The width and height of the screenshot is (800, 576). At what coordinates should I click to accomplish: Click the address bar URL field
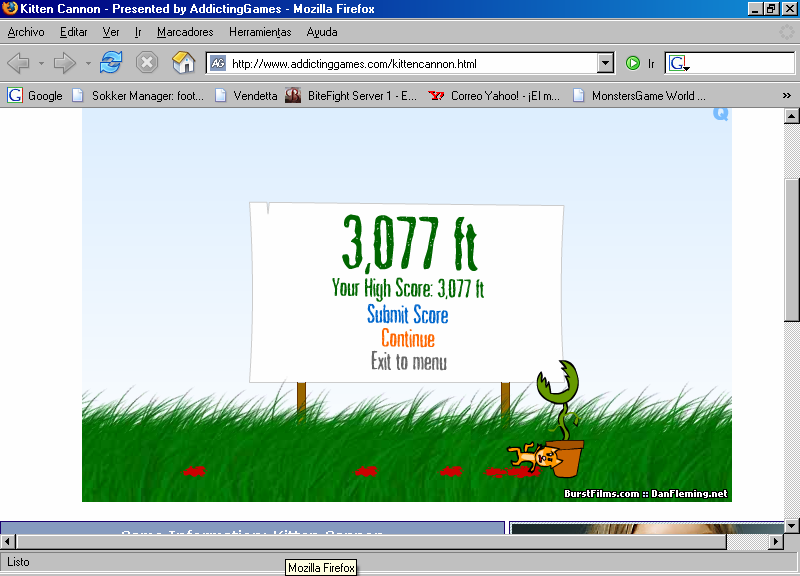(x=410, y=63)
